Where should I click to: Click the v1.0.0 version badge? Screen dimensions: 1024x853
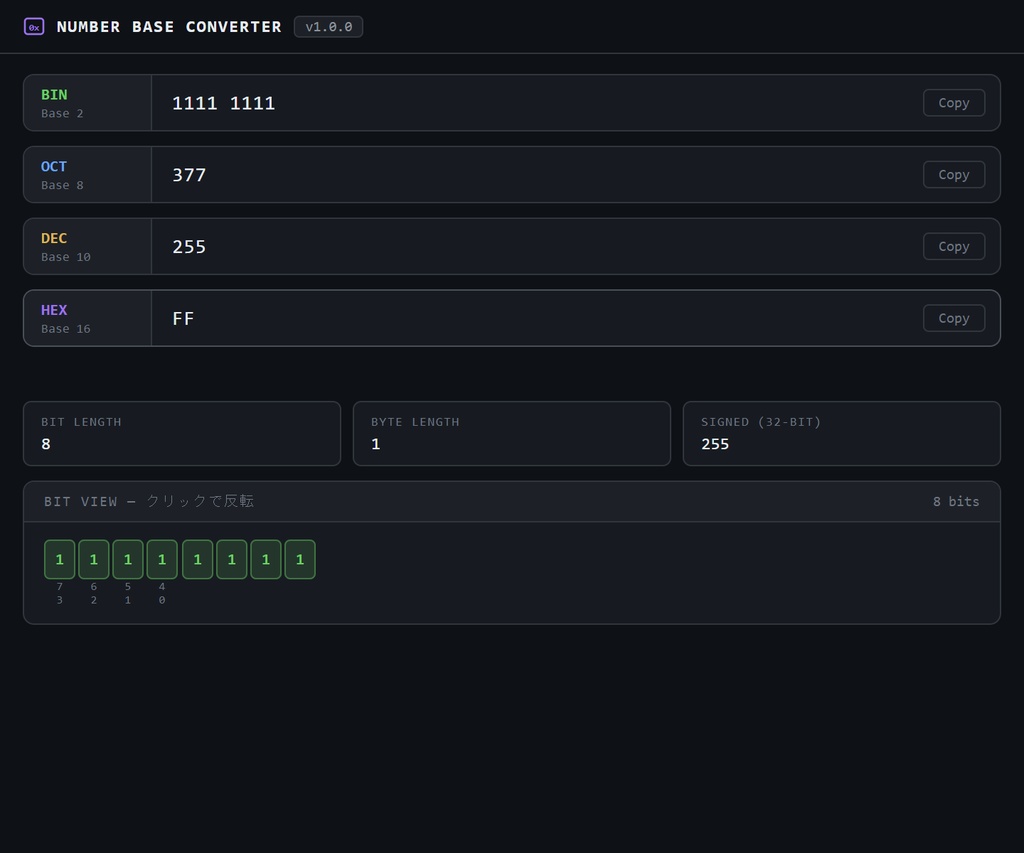tap(328, 27)
